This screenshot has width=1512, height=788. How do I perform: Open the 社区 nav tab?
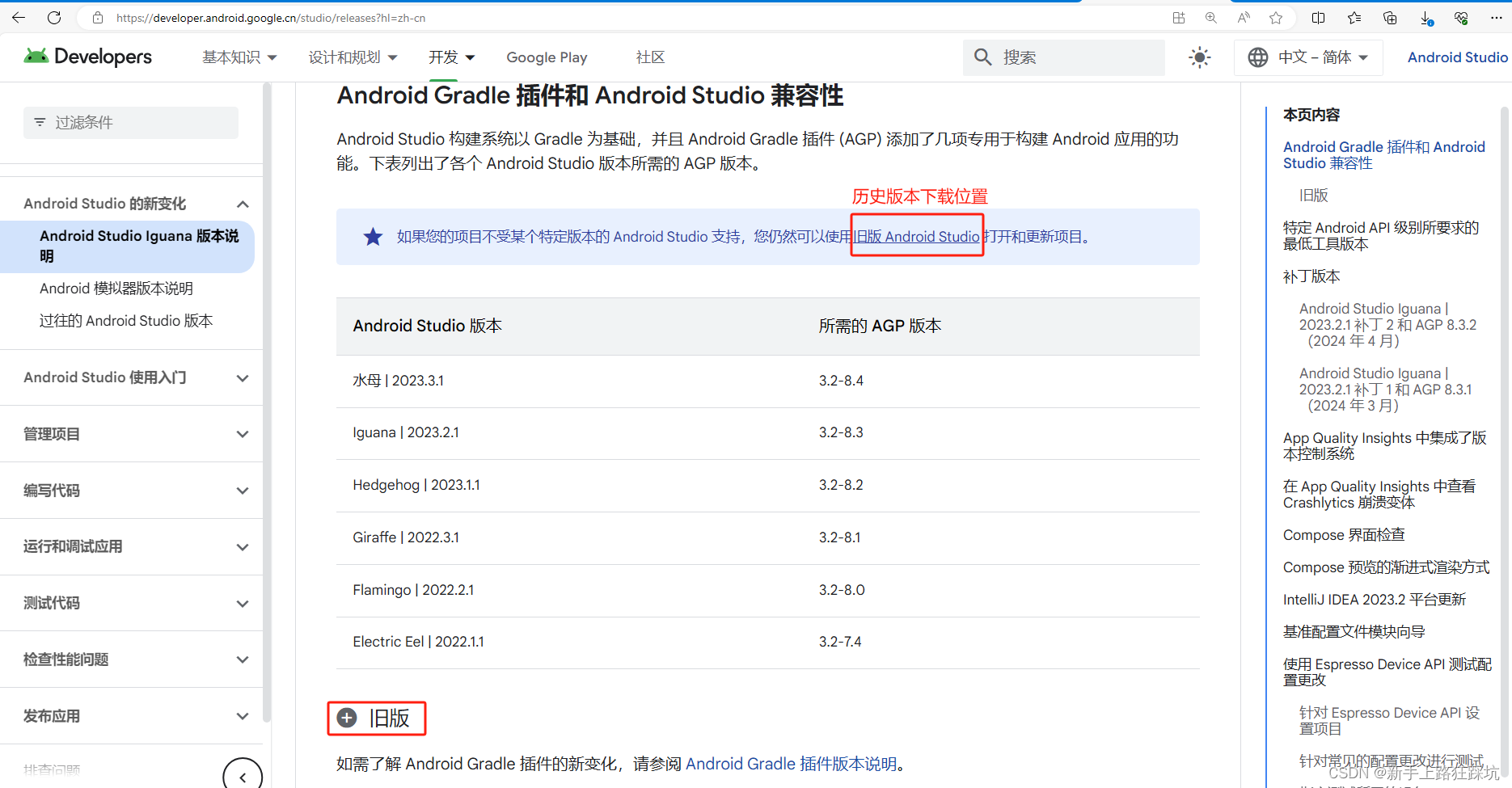click(650, 57)
